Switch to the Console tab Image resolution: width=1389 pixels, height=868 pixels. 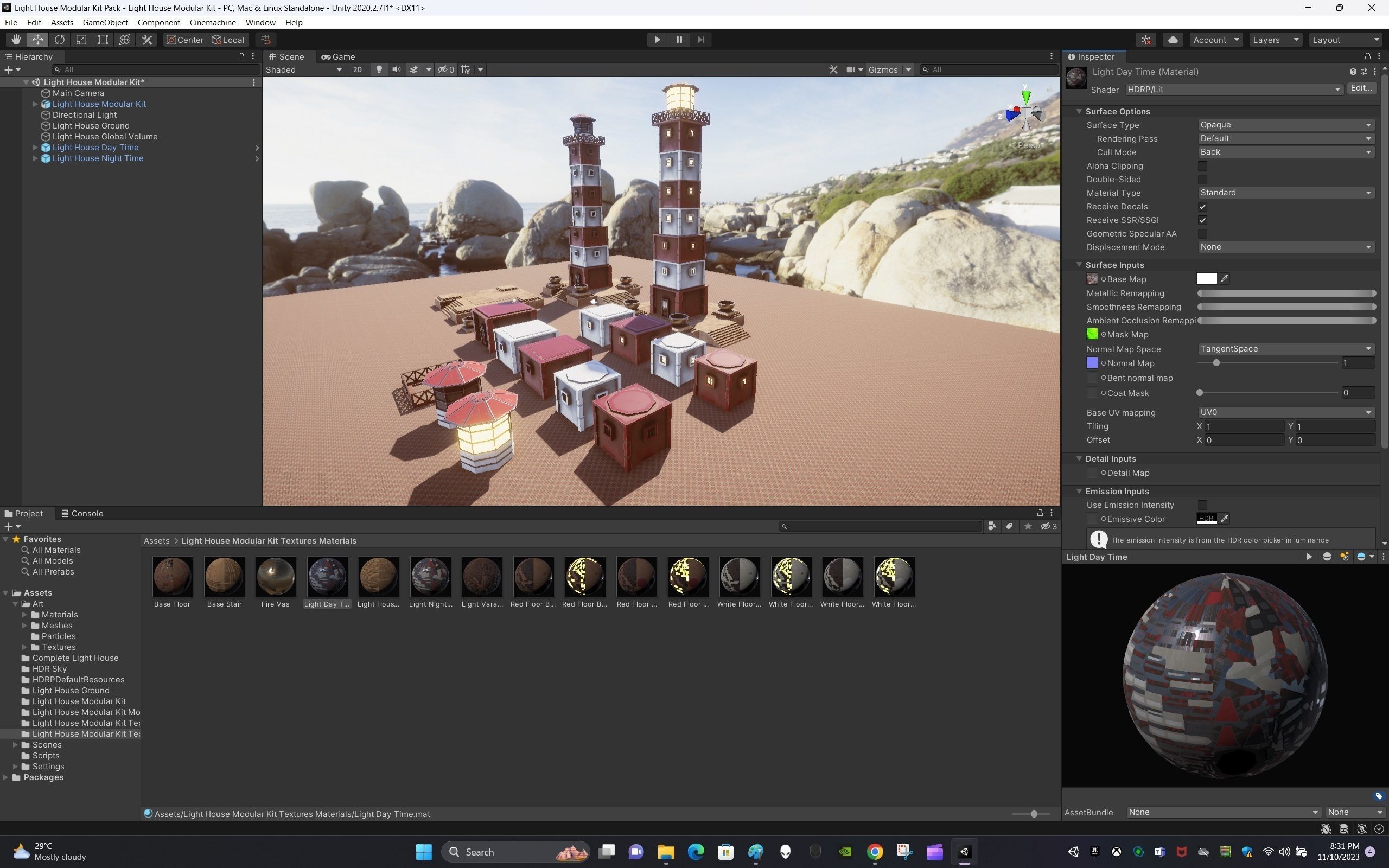[82, 513]
